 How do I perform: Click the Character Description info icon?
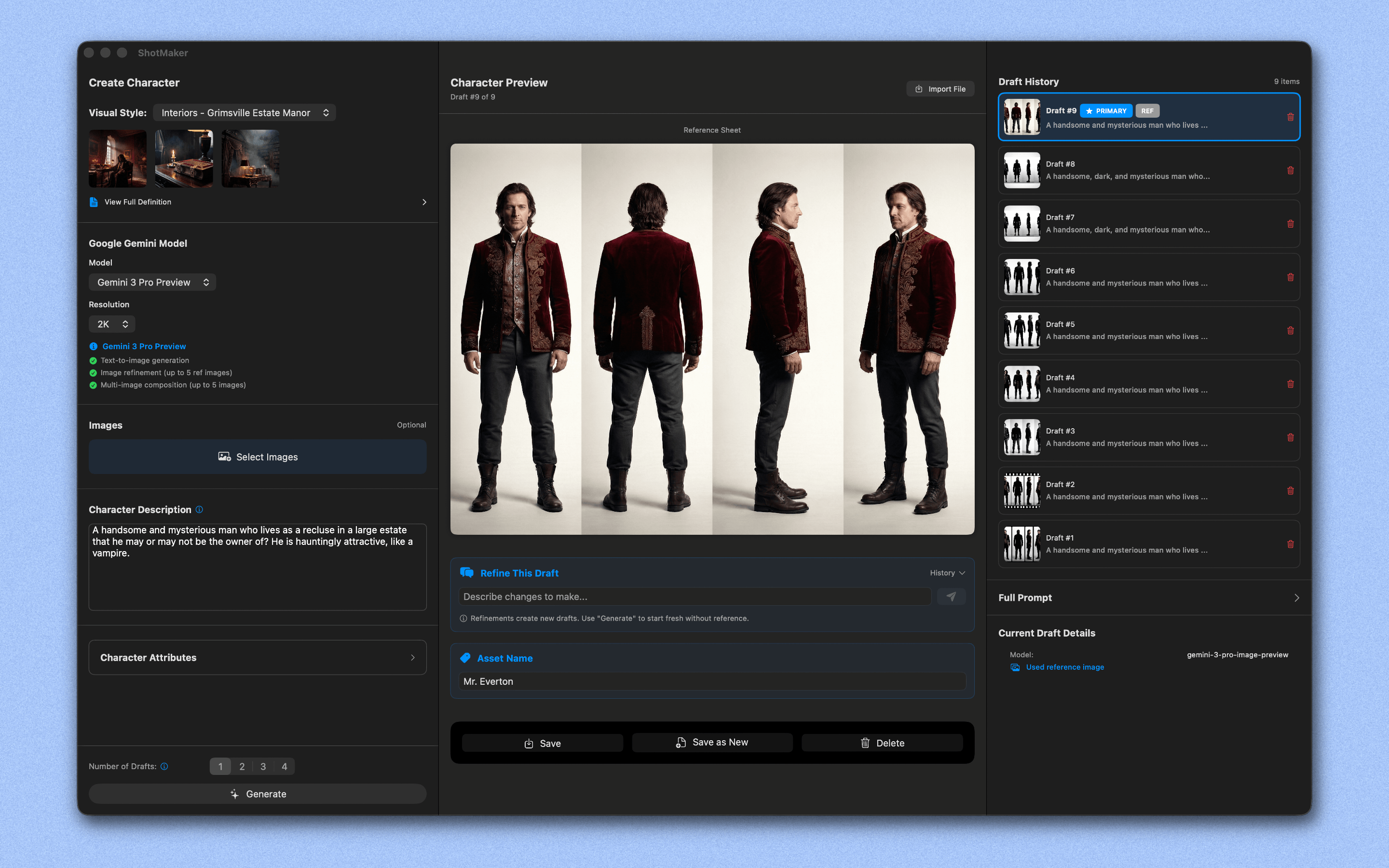click(x=199, y=509)
